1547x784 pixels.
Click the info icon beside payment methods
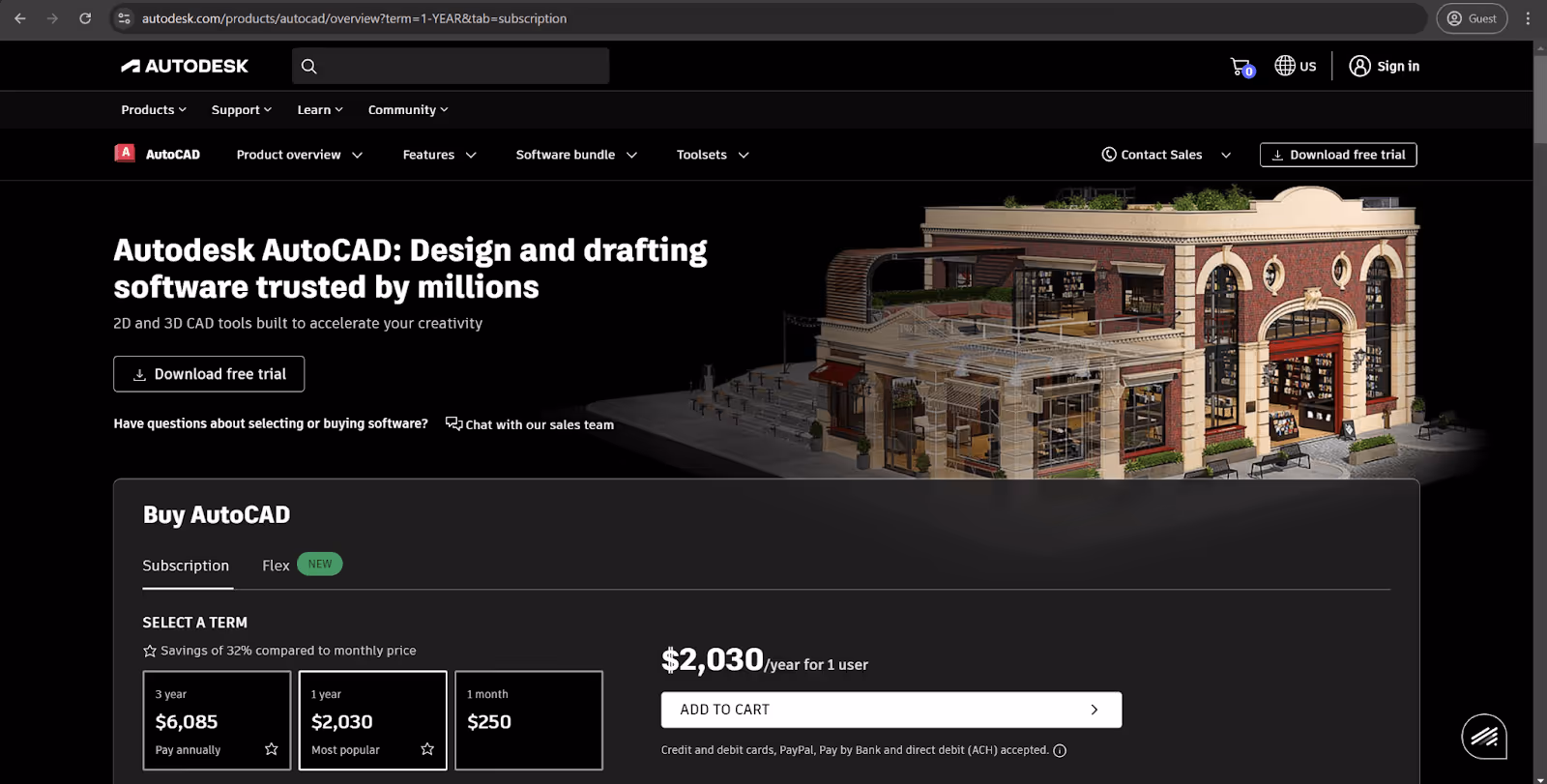[1060, 750]
